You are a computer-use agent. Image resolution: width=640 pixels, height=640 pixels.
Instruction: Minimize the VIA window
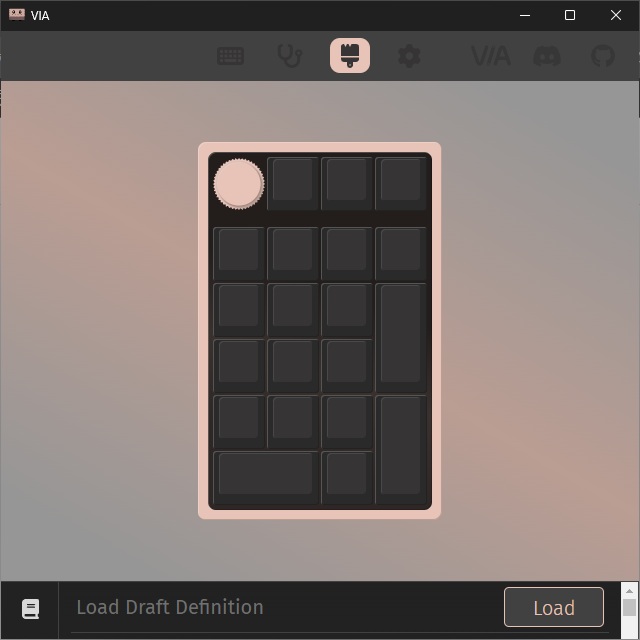pyautogui.click(x=524, y=15)
